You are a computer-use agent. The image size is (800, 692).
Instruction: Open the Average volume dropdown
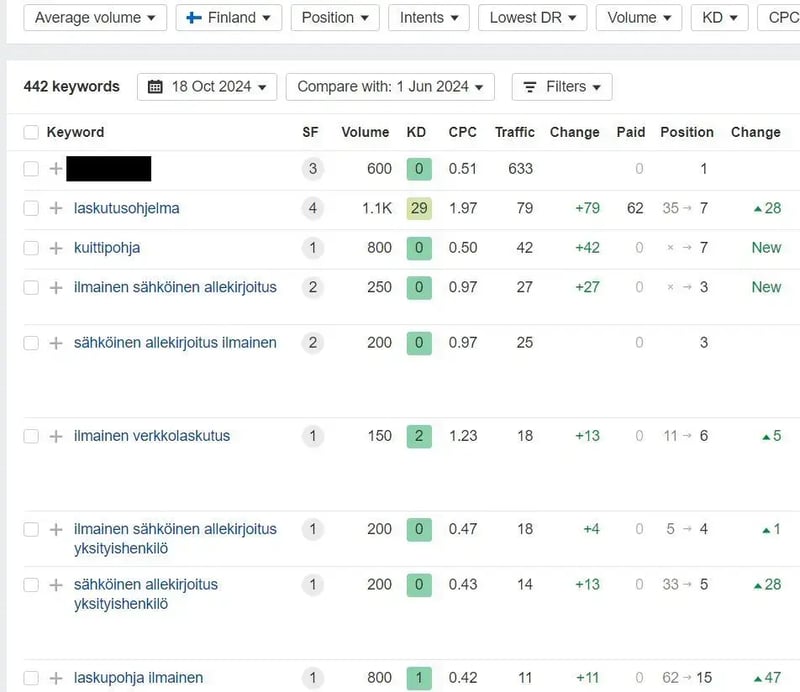95,18
